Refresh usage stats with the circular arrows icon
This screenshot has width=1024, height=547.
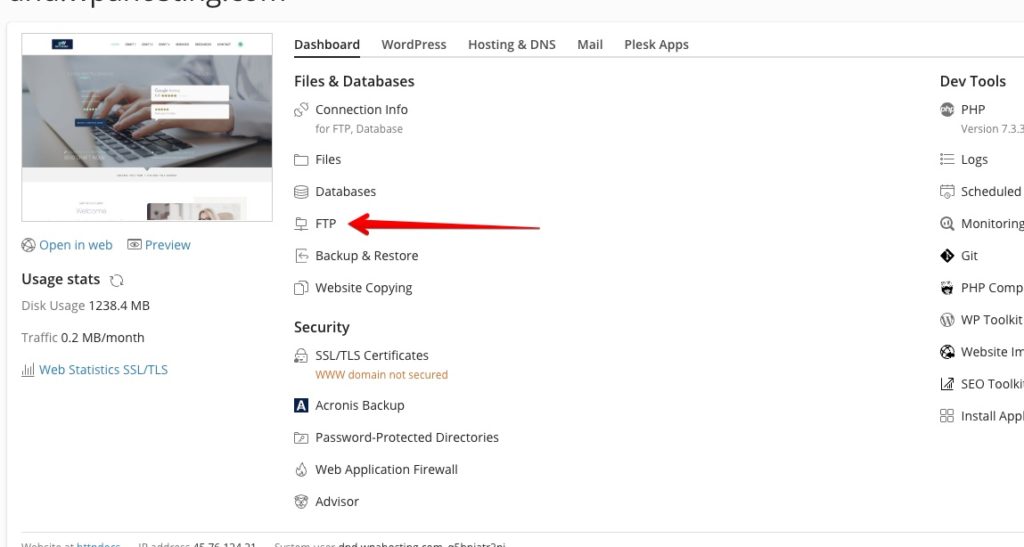(117, 280)
